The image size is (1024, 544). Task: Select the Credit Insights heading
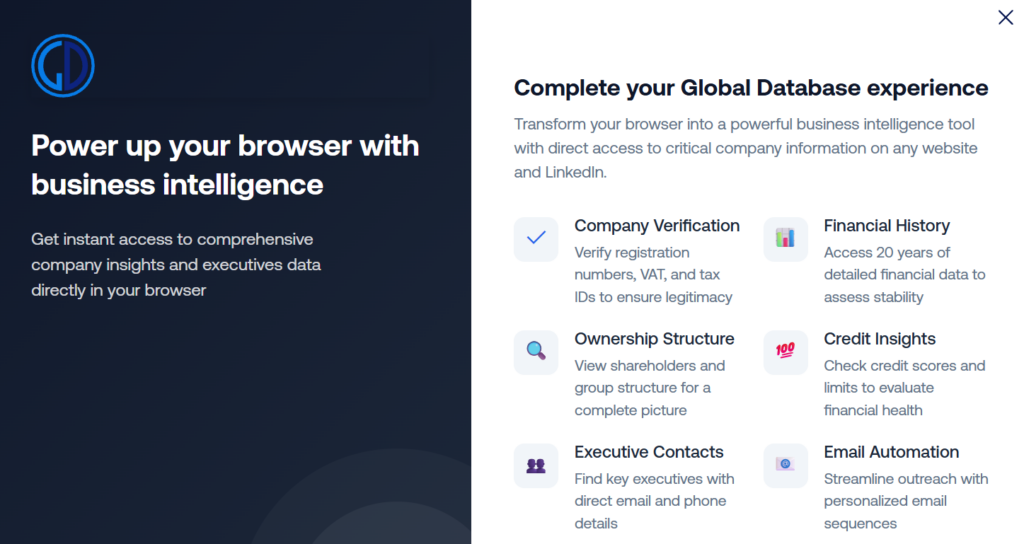click(x=880, y=339)
